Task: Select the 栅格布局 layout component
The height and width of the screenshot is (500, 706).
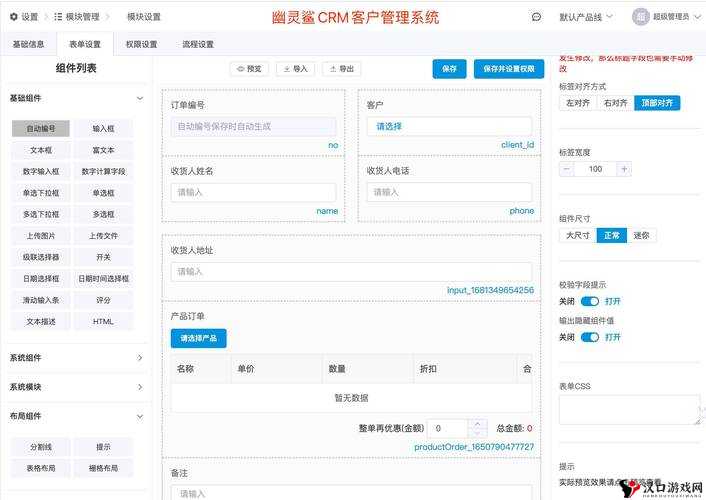Action: [104, 468]
